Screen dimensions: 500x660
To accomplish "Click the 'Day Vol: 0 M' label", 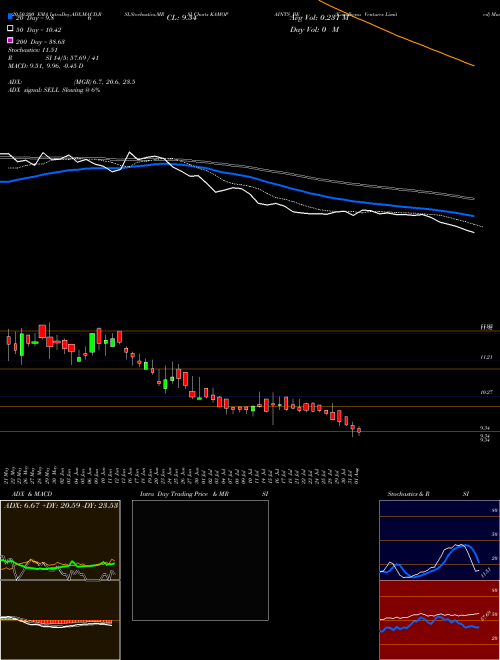I will tap(314, 29).
